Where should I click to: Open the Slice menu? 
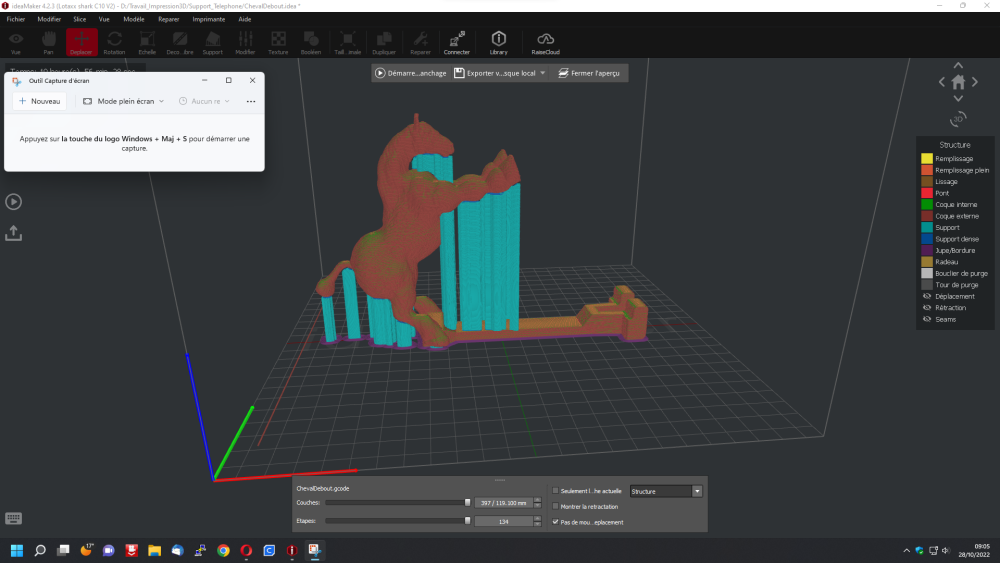point(80,19)
